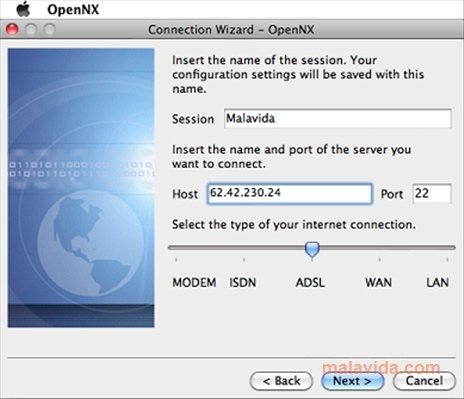Open the OpenNX application menu

pos(73,10)
